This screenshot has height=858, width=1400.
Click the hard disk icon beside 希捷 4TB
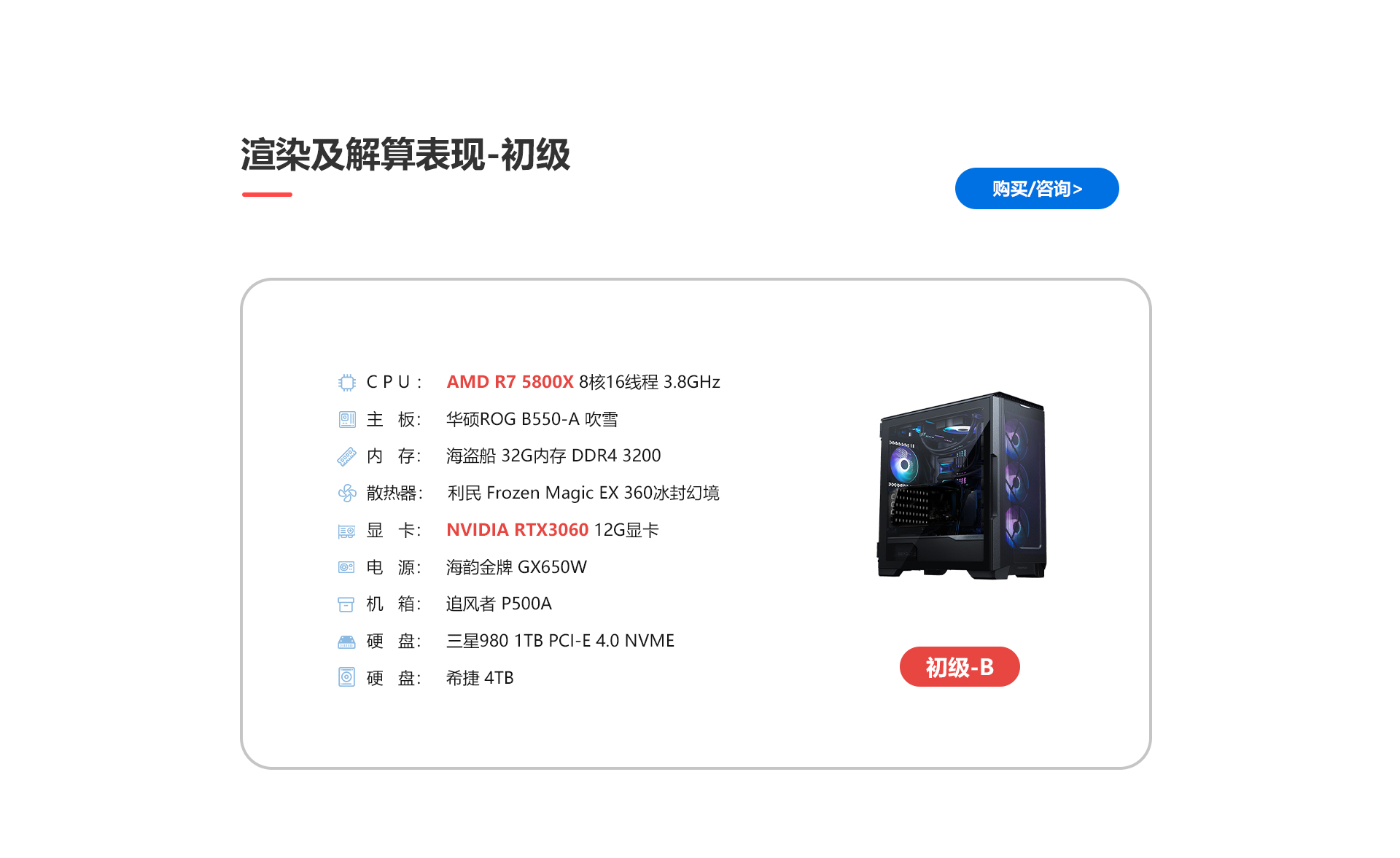pyautogui.click(x=346, y=678)
